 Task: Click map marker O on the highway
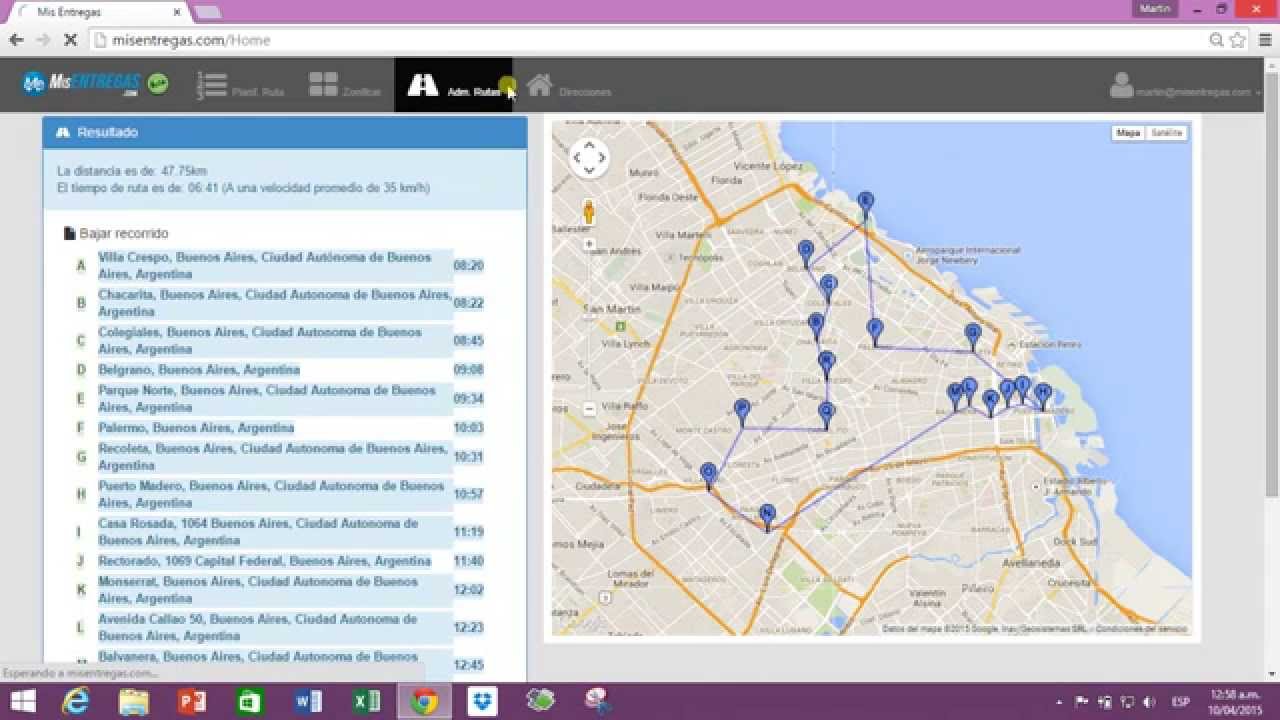coord(708,476)
